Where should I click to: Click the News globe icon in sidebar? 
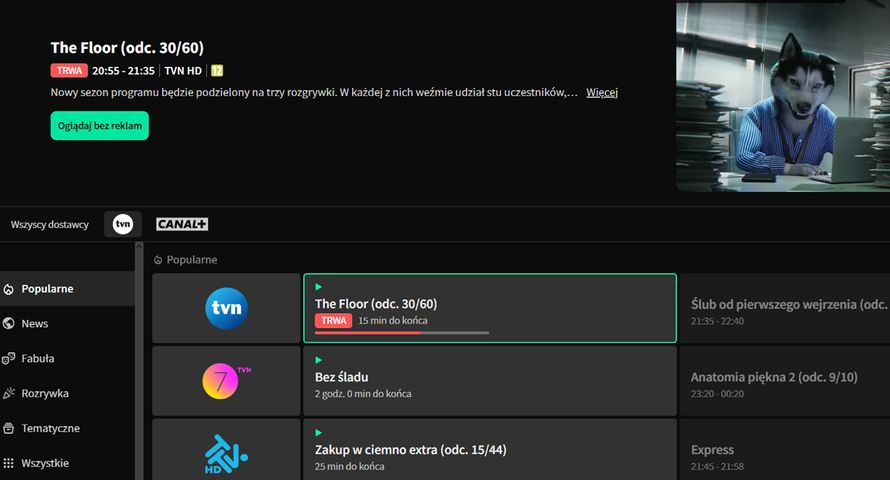tap(9, 323)
